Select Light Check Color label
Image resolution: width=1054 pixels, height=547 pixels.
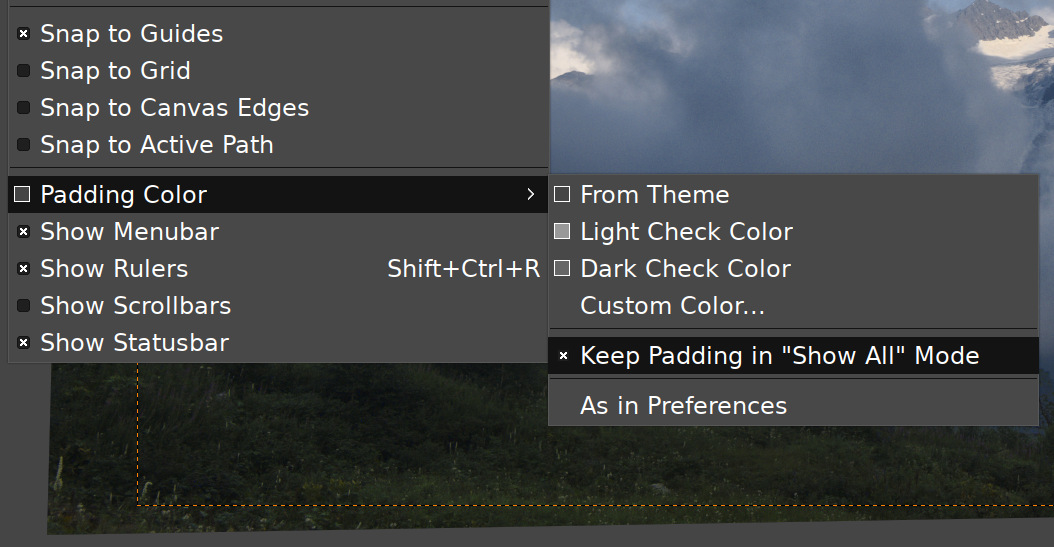pos(686,232)
